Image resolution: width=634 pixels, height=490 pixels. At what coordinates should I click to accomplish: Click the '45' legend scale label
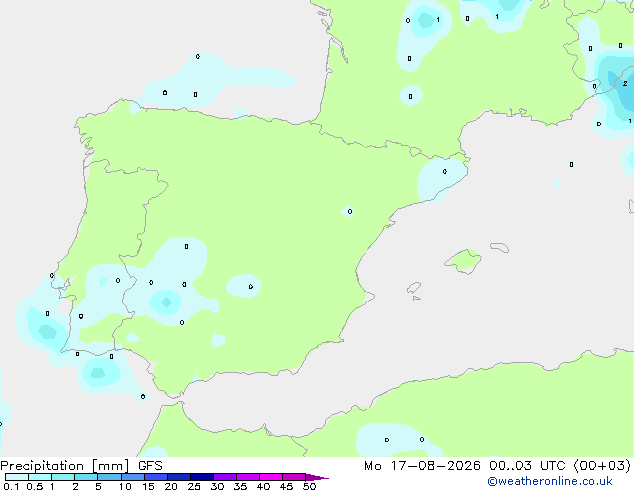click(286, 486)
